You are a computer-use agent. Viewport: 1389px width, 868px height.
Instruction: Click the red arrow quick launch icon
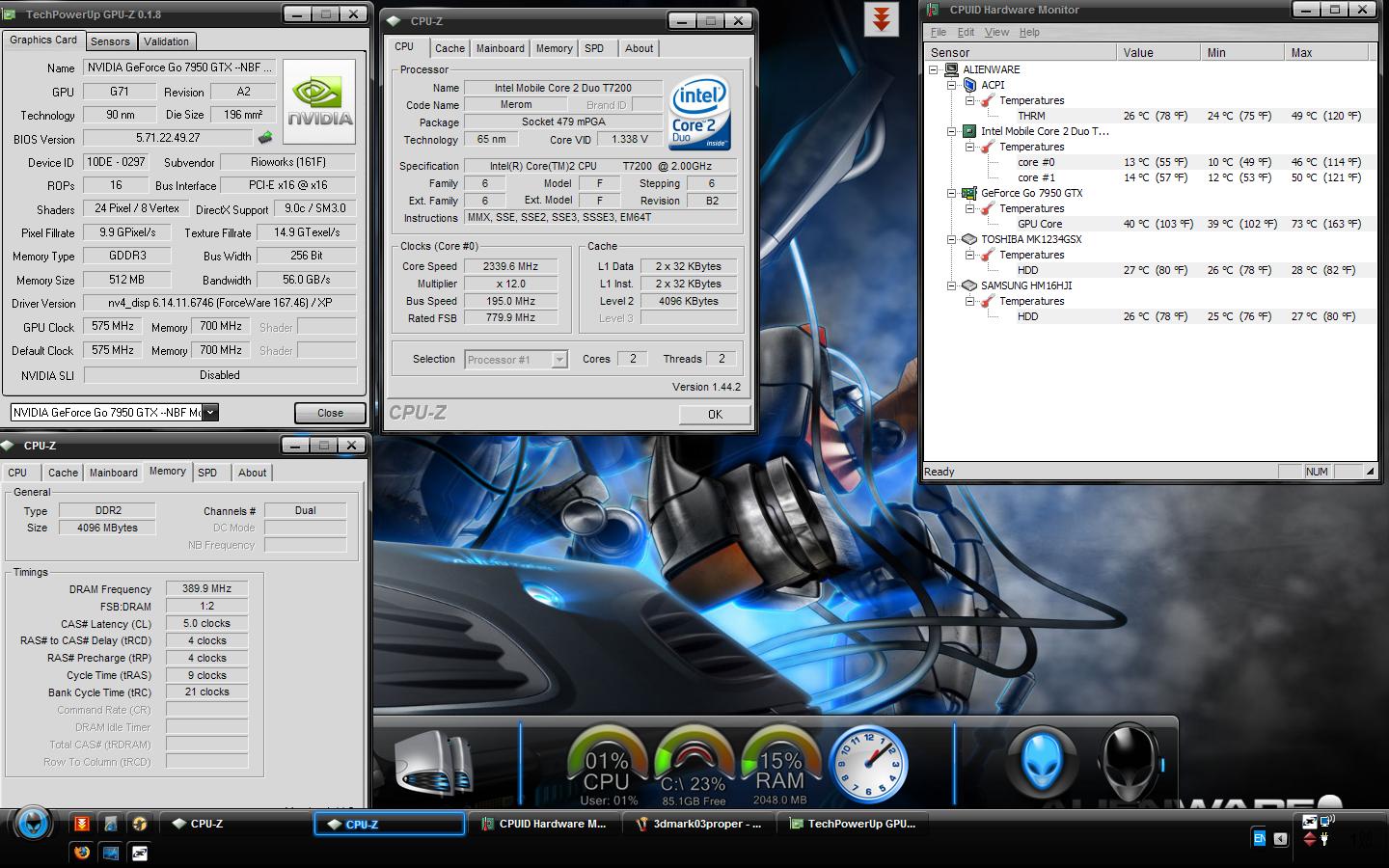[x=82, y=824]
